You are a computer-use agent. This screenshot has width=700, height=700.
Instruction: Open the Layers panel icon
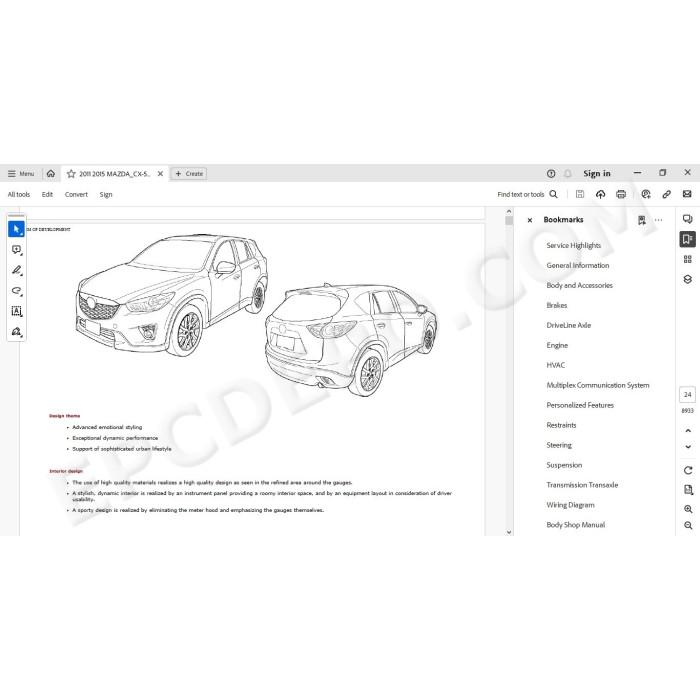[x=688, y=279]
